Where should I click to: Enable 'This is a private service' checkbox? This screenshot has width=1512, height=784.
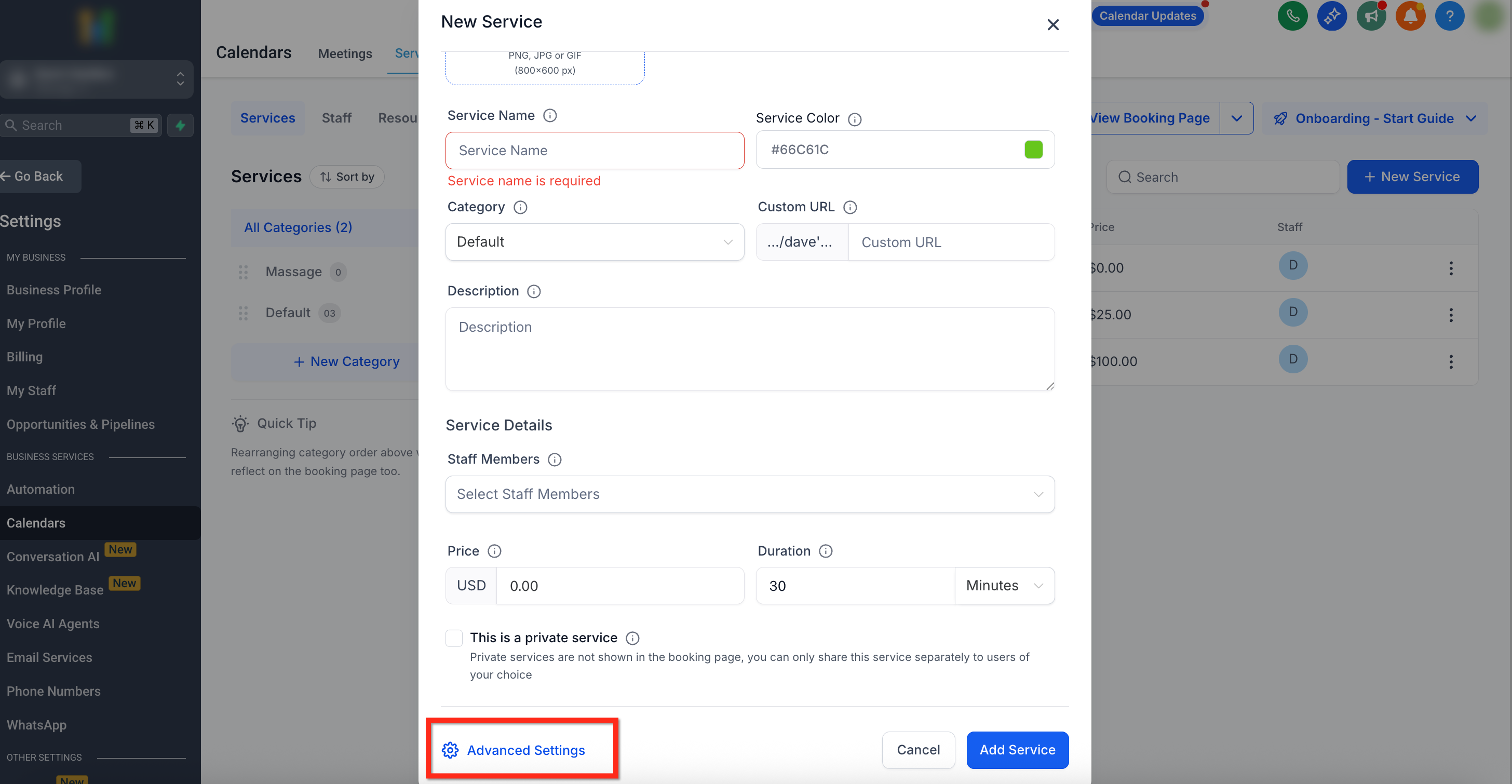454,638
